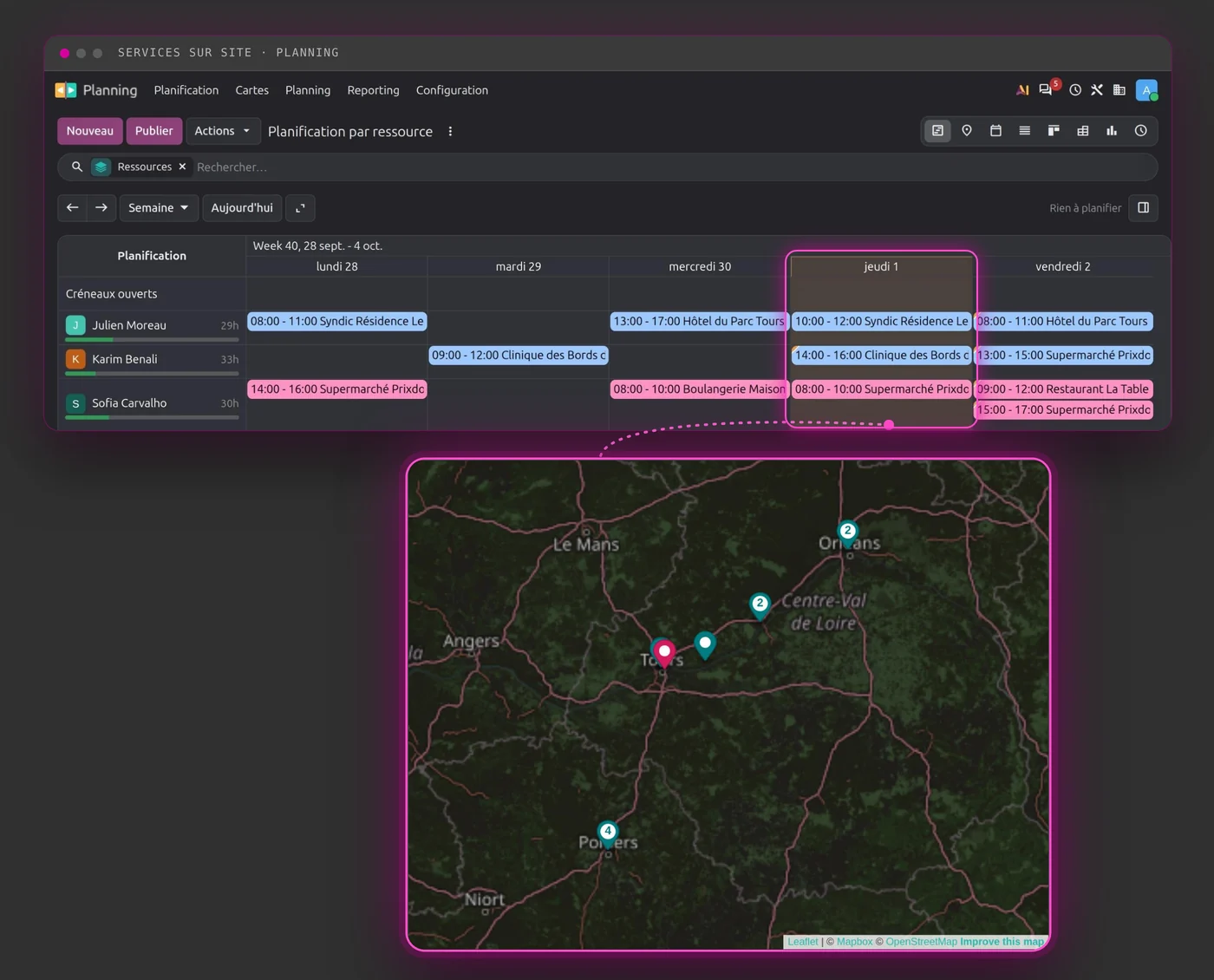This screenshot has height=980, width=1214.
Task: Toggle the side panel next to Rien à planifier
Action: [x=1144, y=208]
